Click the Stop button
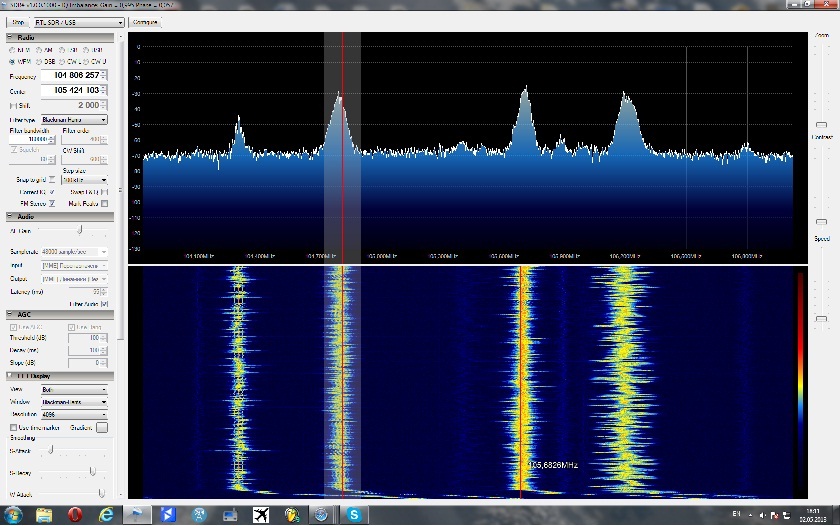The height and width of the screenshot is (526, 840). pyautogui.click(x=18, y=22)
